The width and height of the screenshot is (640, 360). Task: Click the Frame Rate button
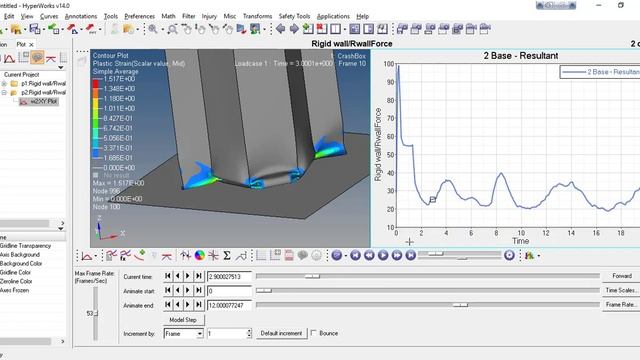tap(621, 304)
